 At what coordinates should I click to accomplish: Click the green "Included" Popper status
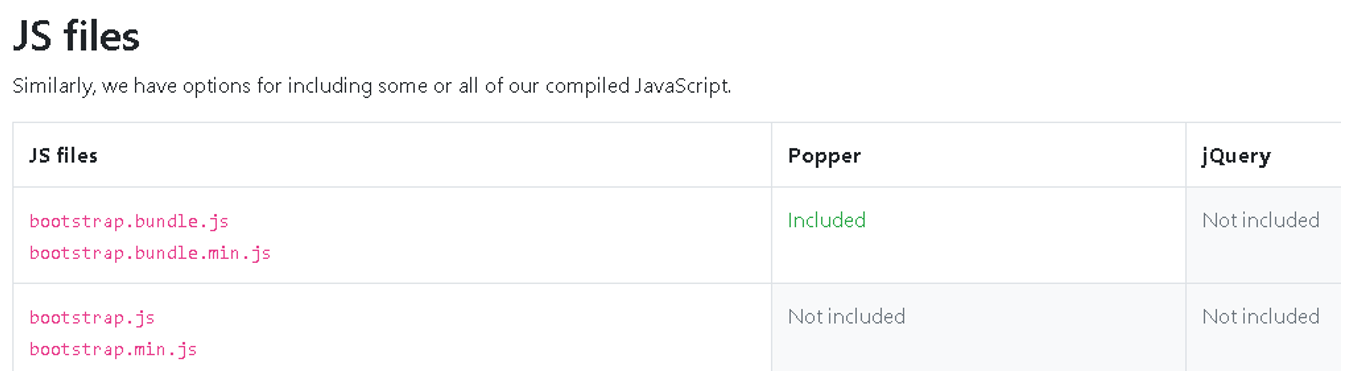[827, 220]
